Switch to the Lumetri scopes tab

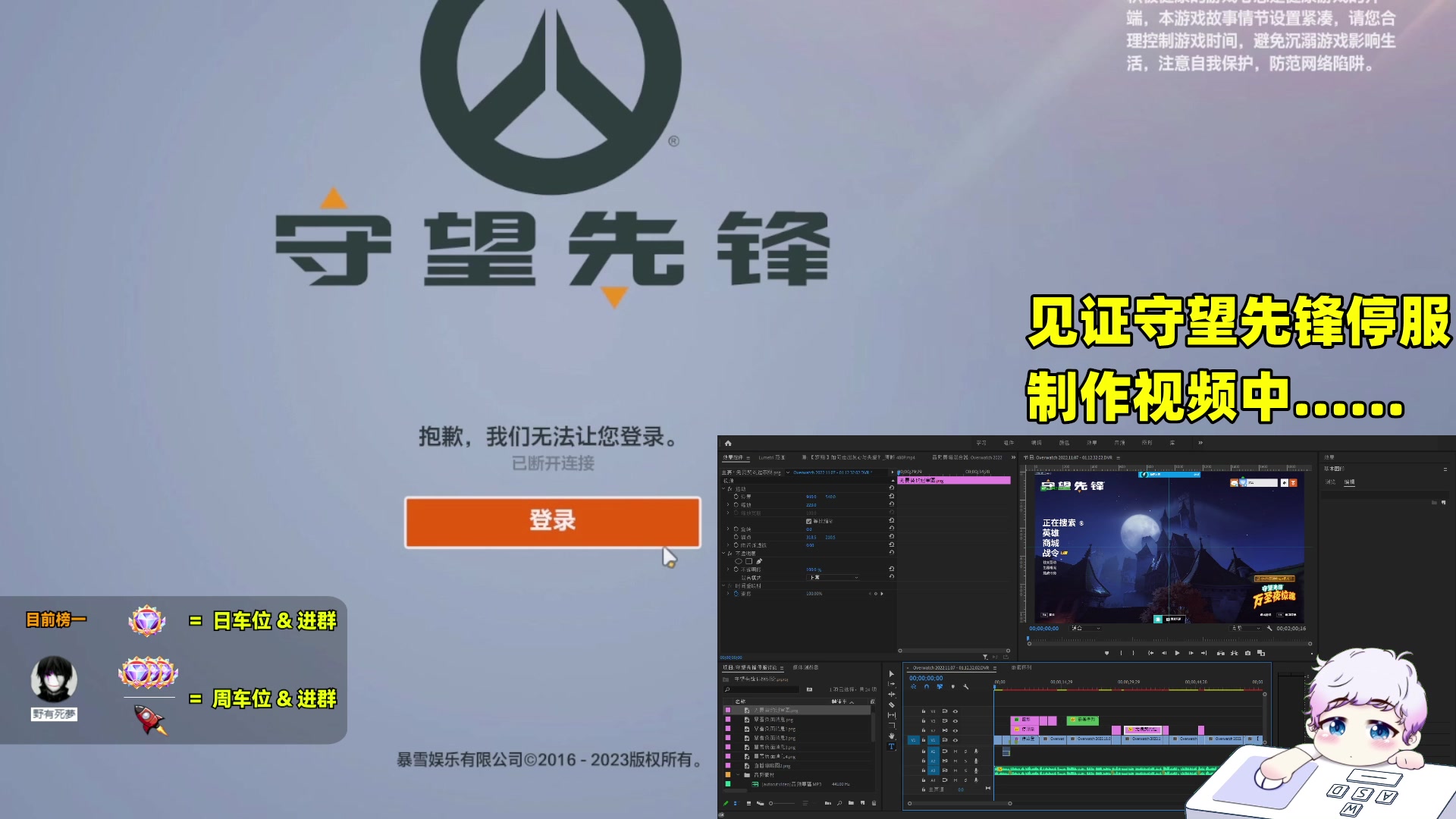pyautogui.click(x=772, y=457)
